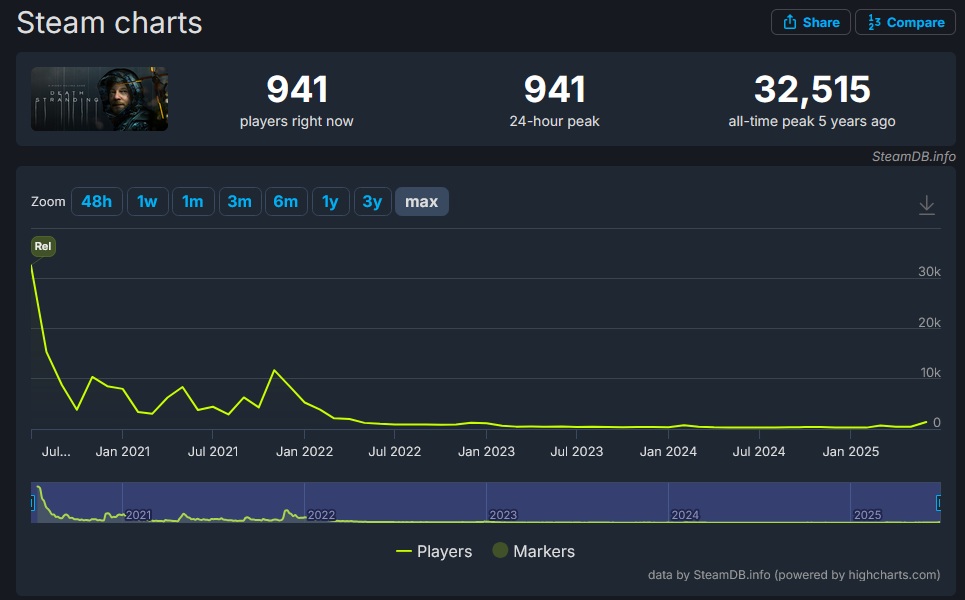Image resolution: width=965 pixels, height=600 pixels.
Task: Switch zoom to 6m
Action: [286, 201]
